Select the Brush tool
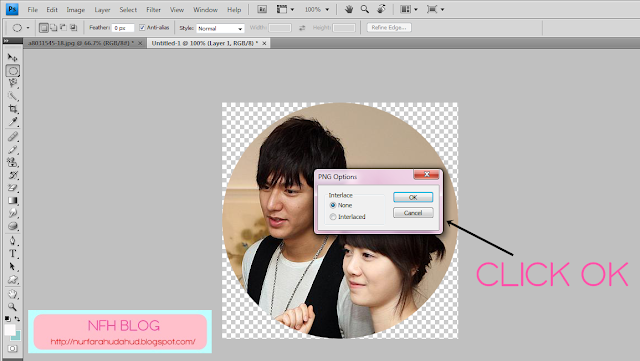 (13, 149)
